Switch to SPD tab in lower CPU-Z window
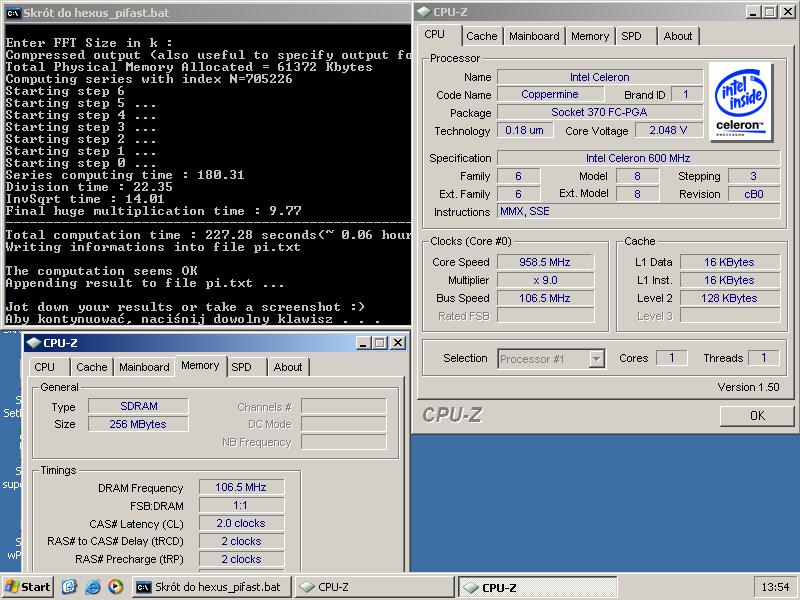 point(241,367)
